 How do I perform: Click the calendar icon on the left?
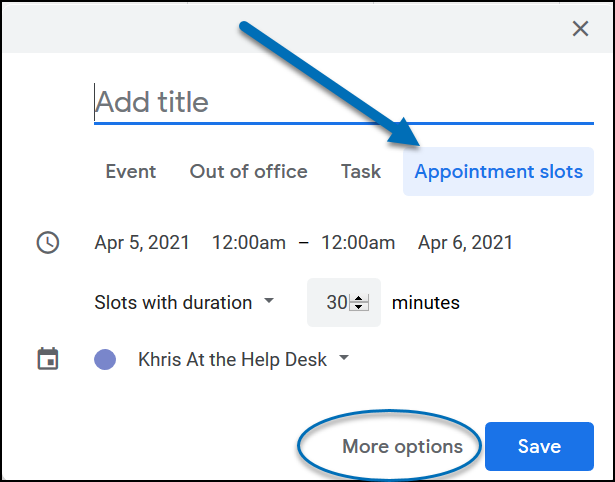[47, 359]
